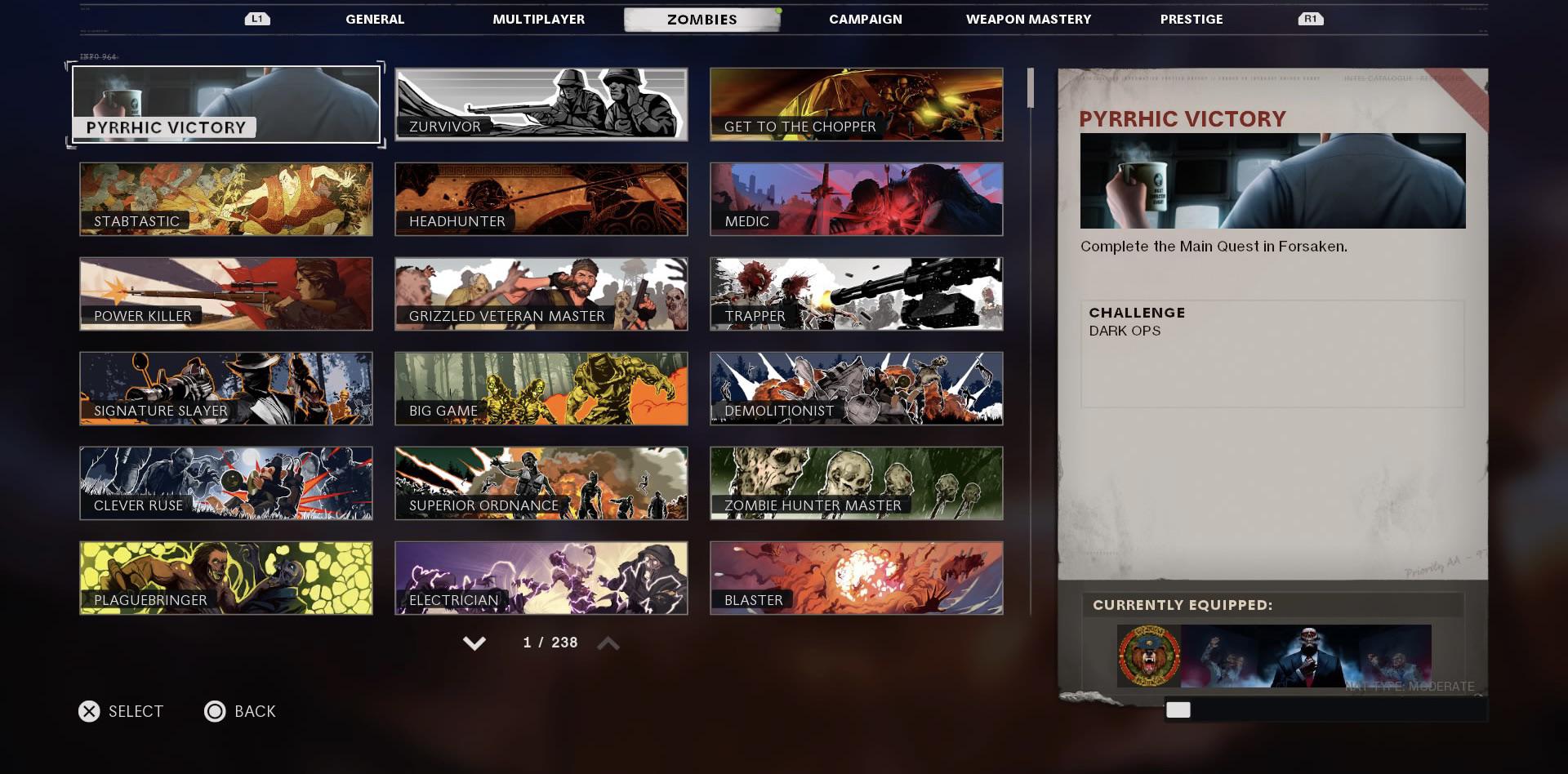Select the Plaguebringer calling card
The width and height of the screenshot is (1568, 774).
(226, 578)
